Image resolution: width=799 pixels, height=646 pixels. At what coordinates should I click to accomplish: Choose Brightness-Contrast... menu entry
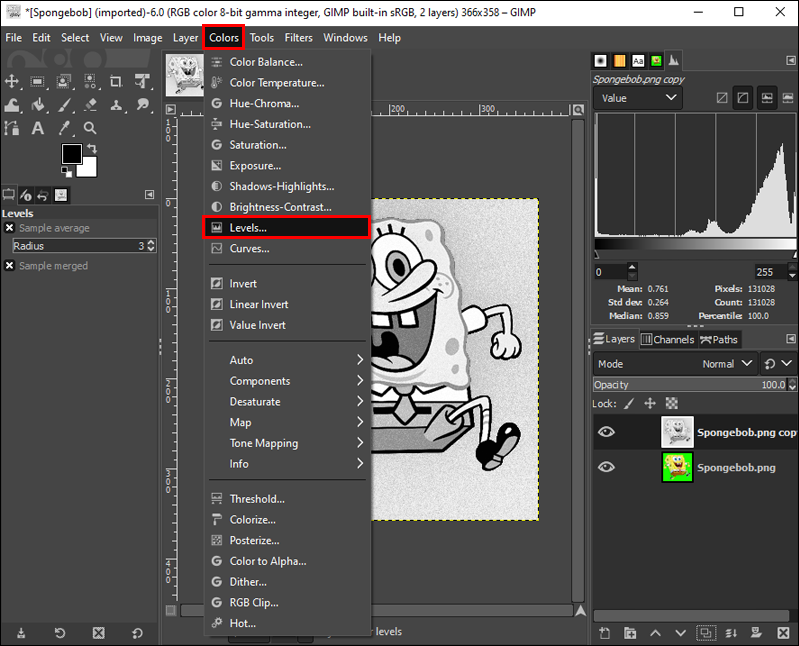click(x=287, y=207)
